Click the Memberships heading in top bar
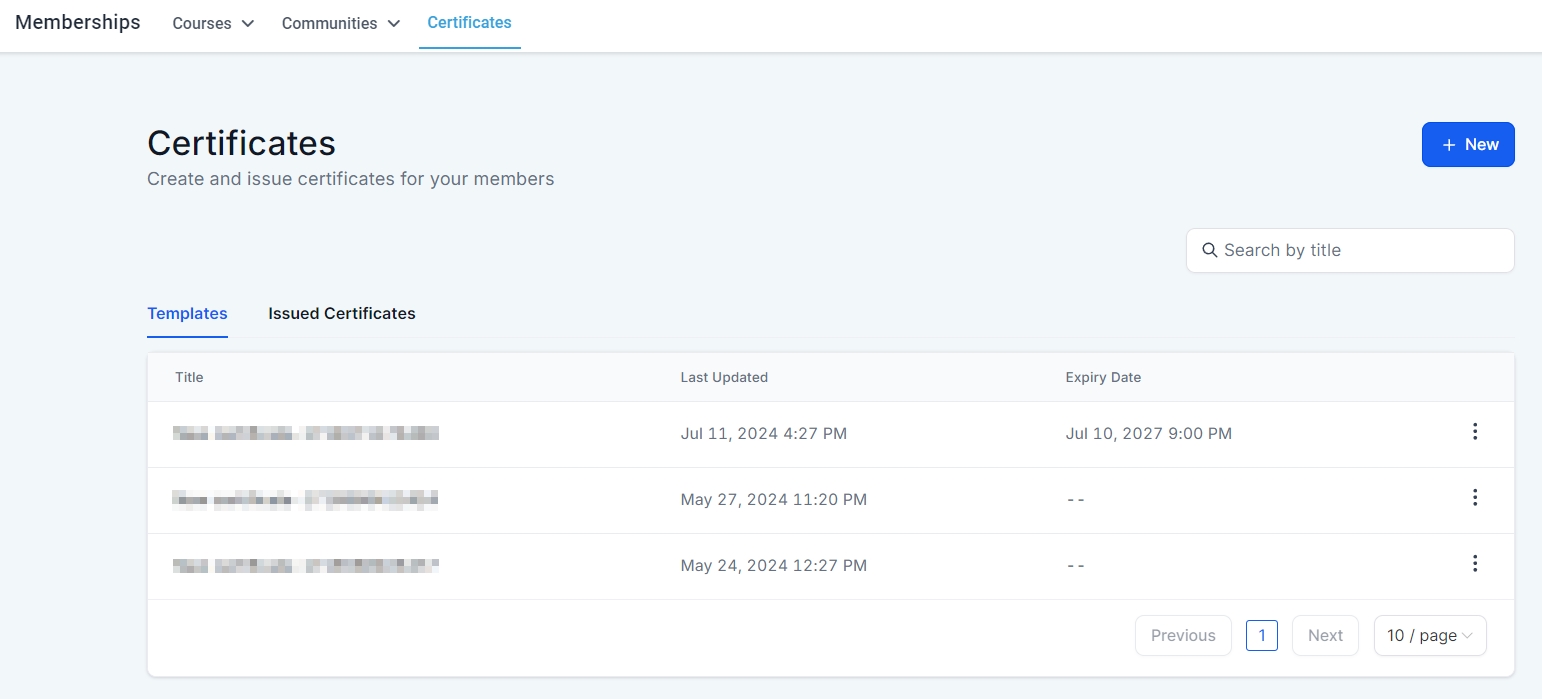Viewport: 1542px width, 699px height. point(78,22)
